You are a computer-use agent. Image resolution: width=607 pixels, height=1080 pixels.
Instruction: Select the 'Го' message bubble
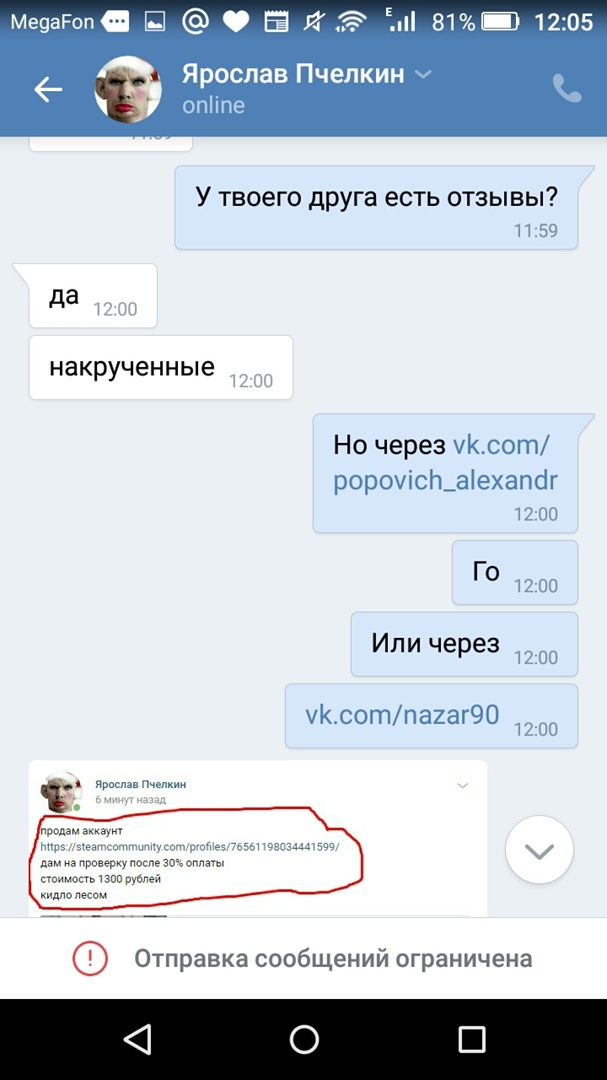click(x=515, y=572)
